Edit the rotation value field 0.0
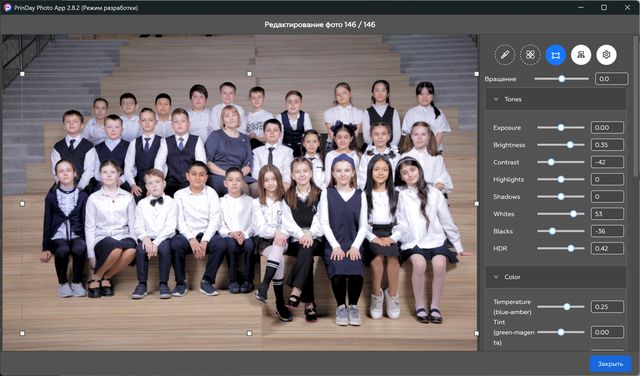The height and width of the screenshot is (376, 640). point(611,79)
